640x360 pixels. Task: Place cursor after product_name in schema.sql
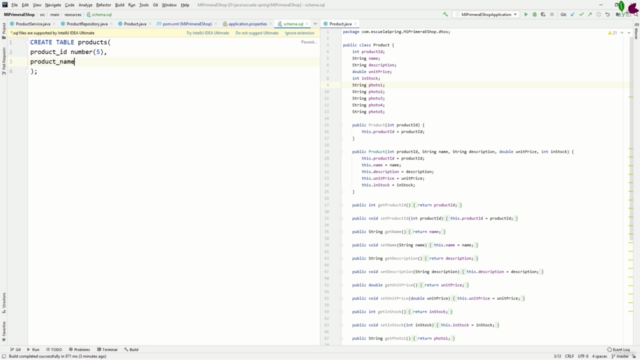75,62
